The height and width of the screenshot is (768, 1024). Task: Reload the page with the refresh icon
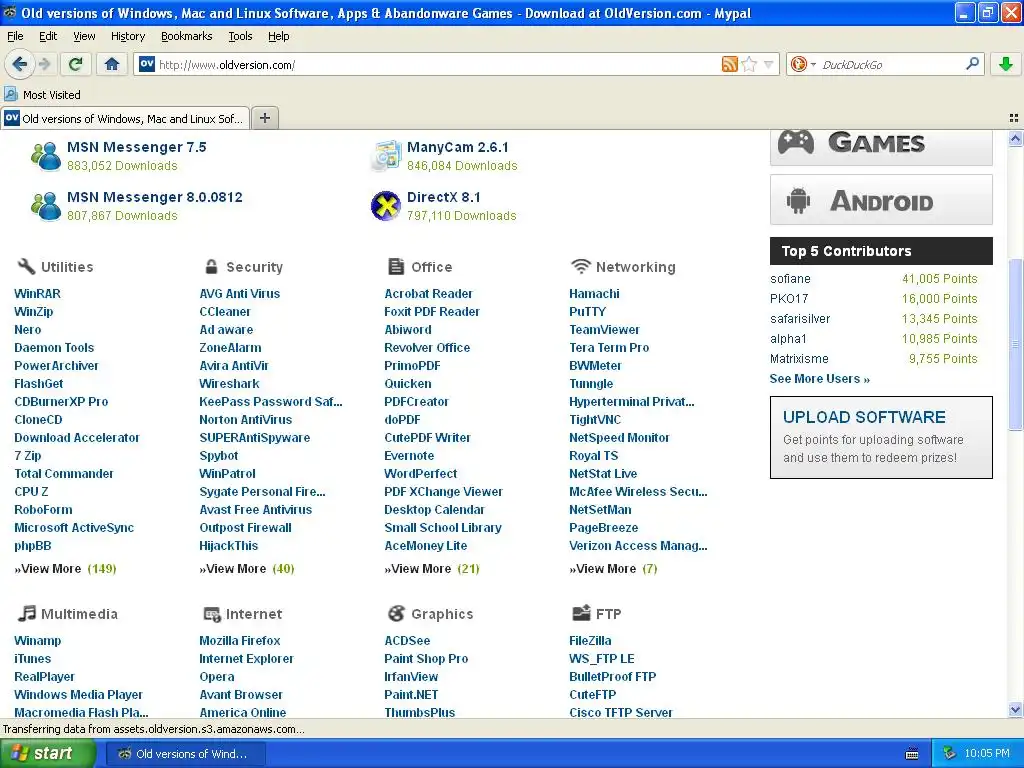[76, 64]
